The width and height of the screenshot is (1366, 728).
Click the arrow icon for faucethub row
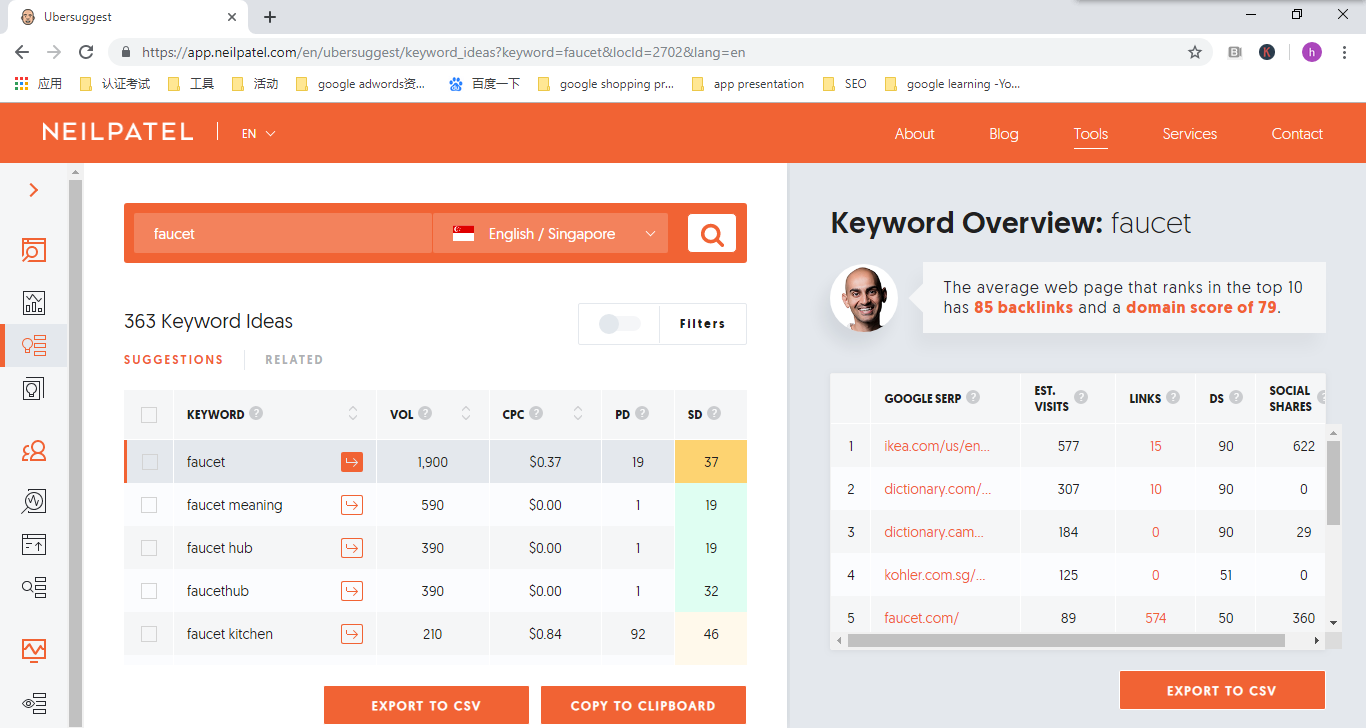point(352,591)
